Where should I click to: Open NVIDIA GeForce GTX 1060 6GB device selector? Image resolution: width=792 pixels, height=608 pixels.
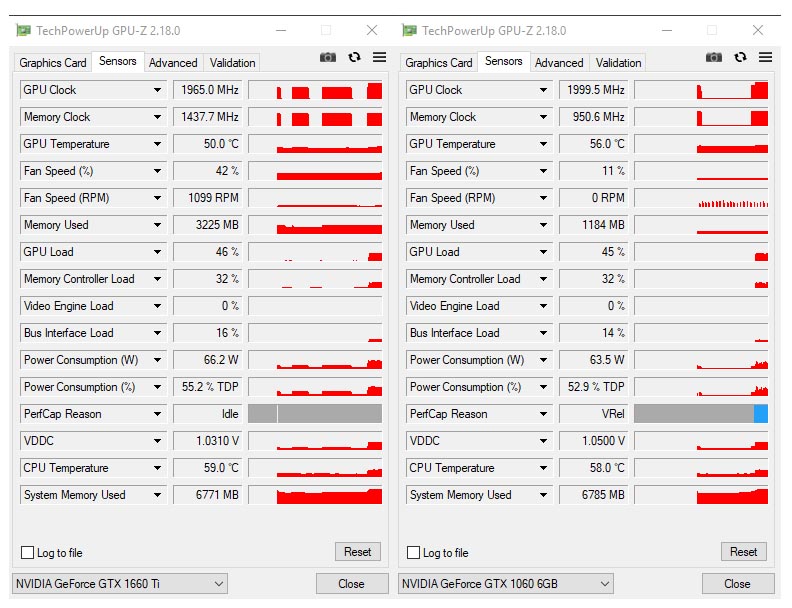coord(506,584)
